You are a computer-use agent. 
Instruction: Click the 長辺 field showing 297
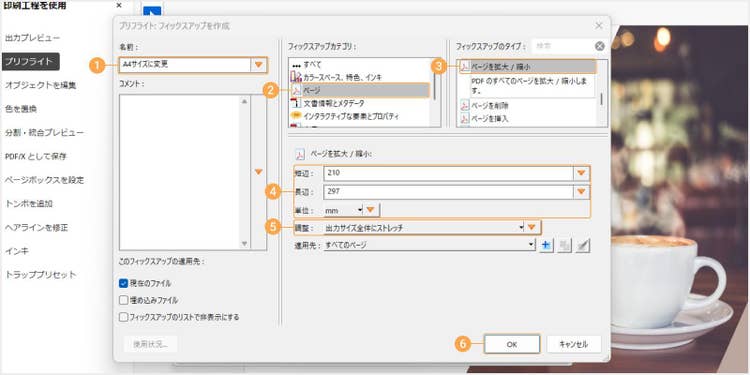click(448, 192)
